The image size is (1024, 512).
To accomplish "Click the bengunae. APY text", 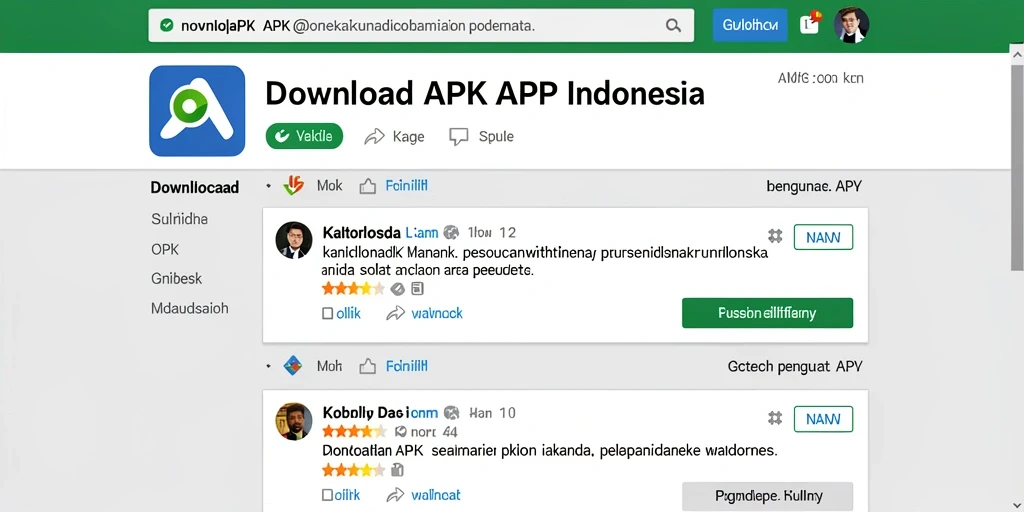I will click(814, 187).
